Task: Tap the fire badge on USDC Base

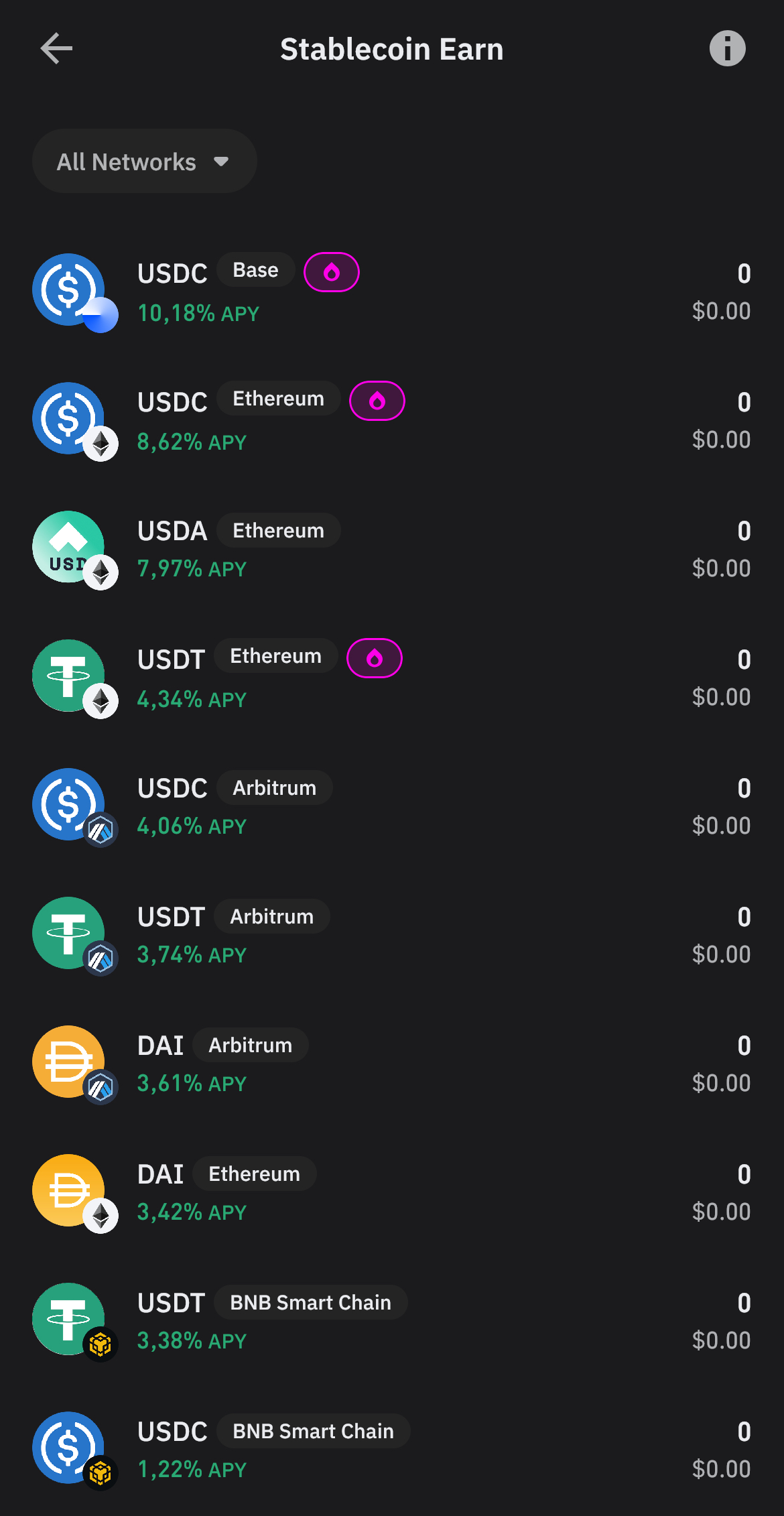Action: 332,272
